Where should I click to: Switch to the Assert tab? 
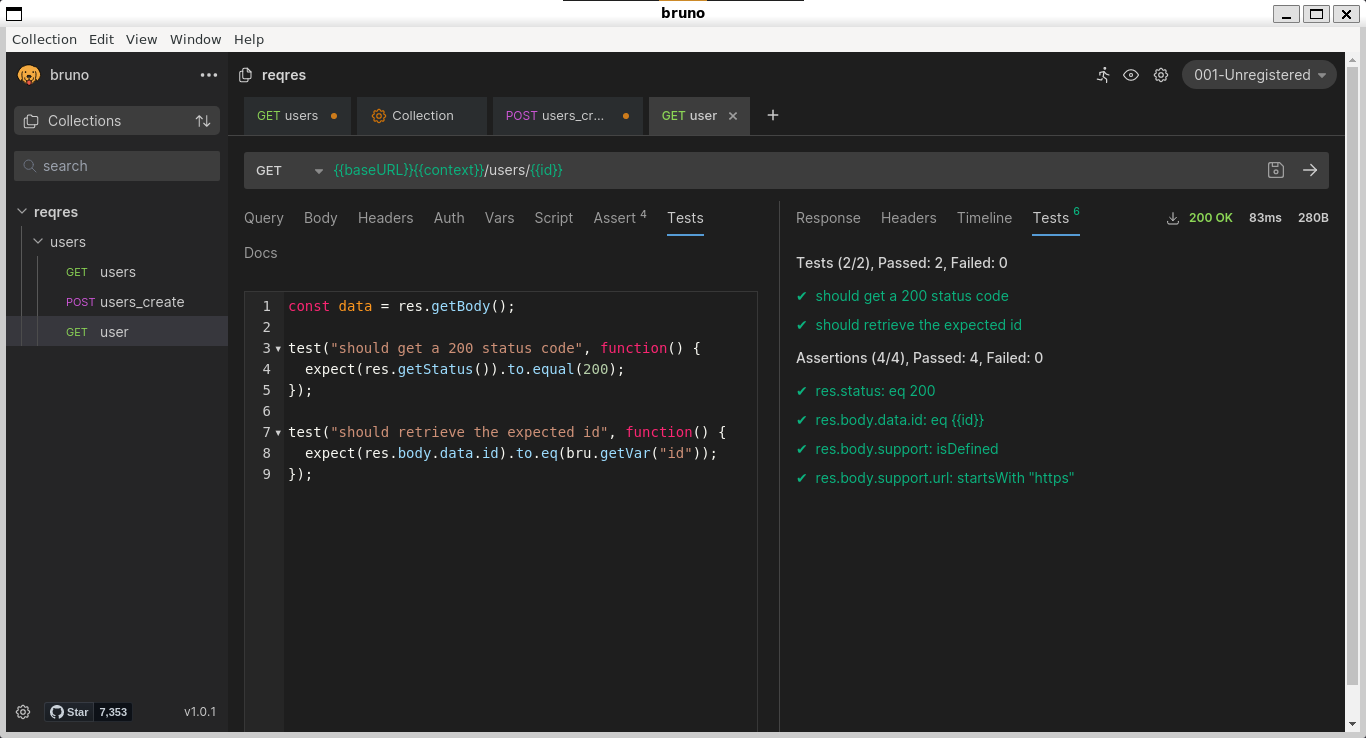613,217
